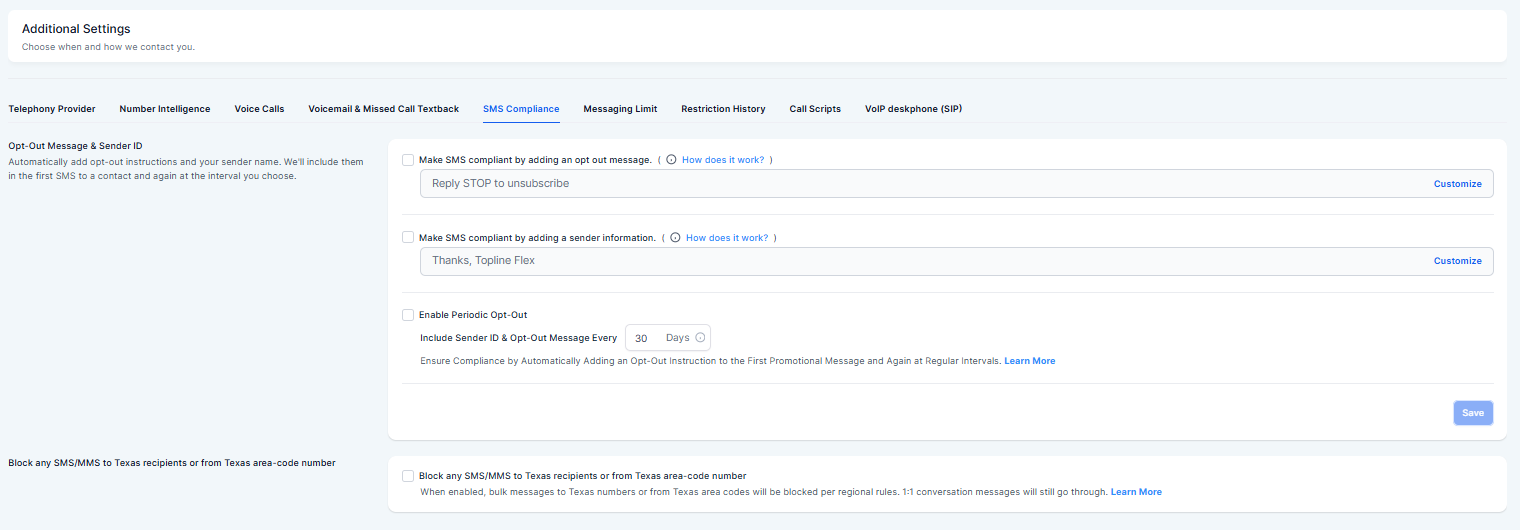Screen dimensions: 1520x530
Task: Click the Save button
Action: point(1472,413)
